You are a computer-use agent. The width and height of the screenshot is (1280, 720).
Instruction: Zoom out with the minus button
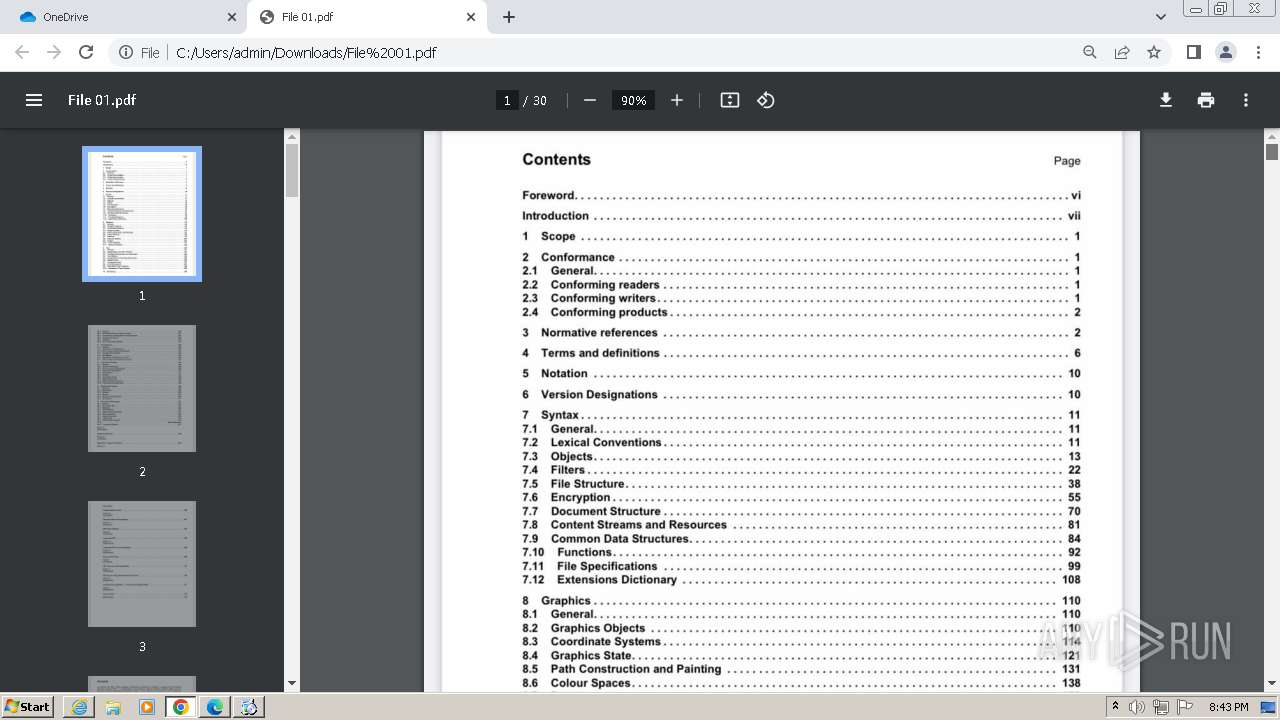[x=590, y=100]
